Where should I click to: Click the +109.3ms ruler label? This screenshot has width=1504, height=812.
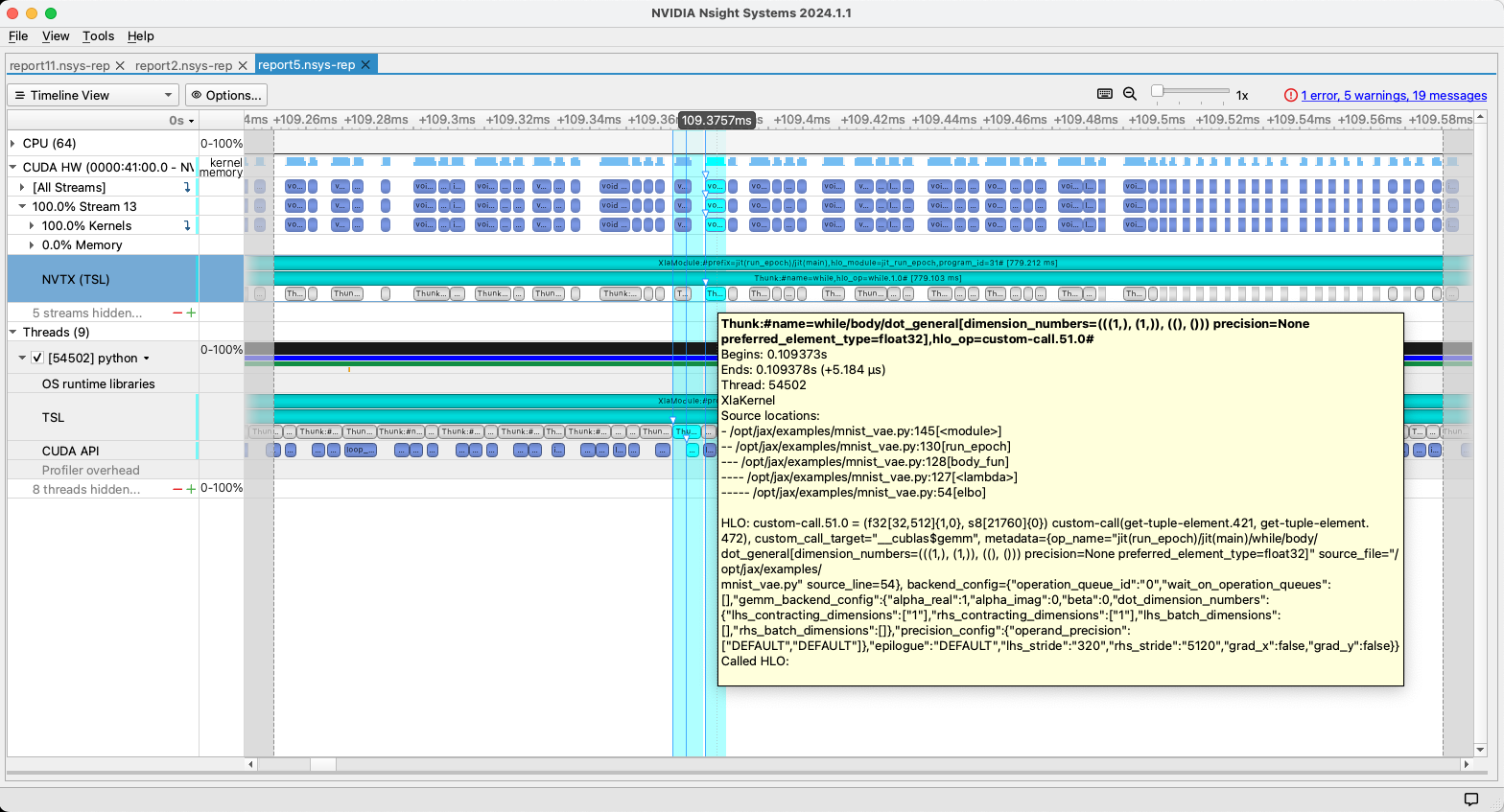[447, 120]
